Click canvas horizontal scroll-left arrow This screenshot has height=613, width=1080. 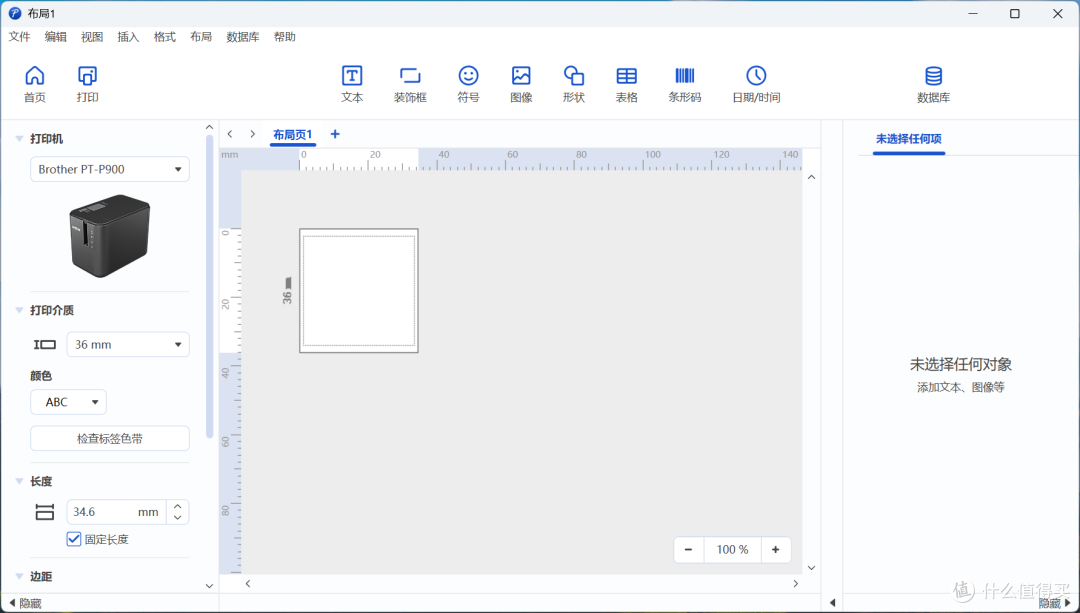pos(248,583)
